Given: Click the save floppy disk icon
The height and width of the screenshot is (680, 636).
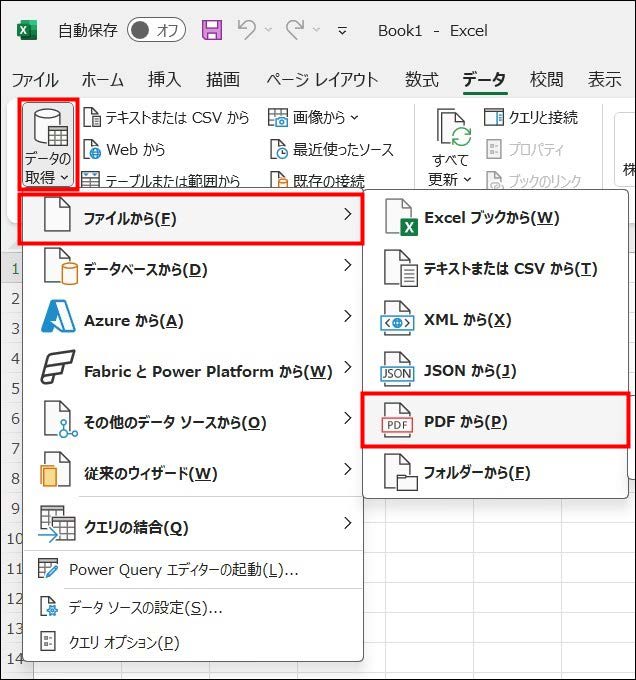Looking at the screenshot, I should (212, 30).
